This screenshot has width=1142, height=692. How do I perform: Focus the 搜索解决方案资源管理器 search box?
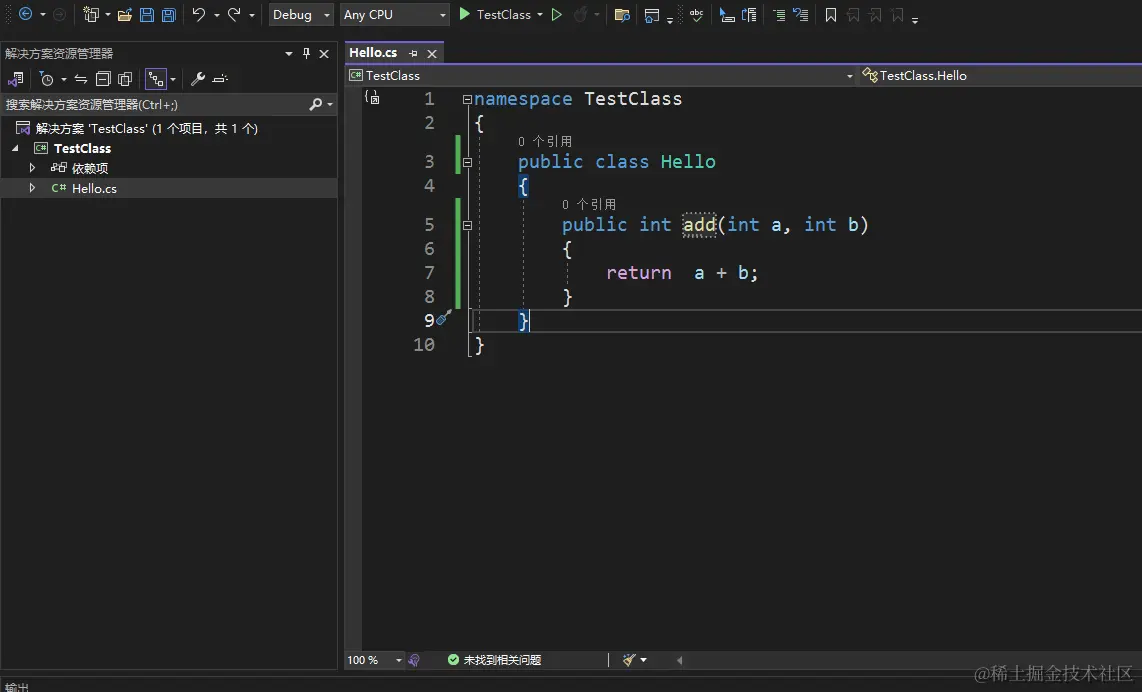tap(154, 104)
